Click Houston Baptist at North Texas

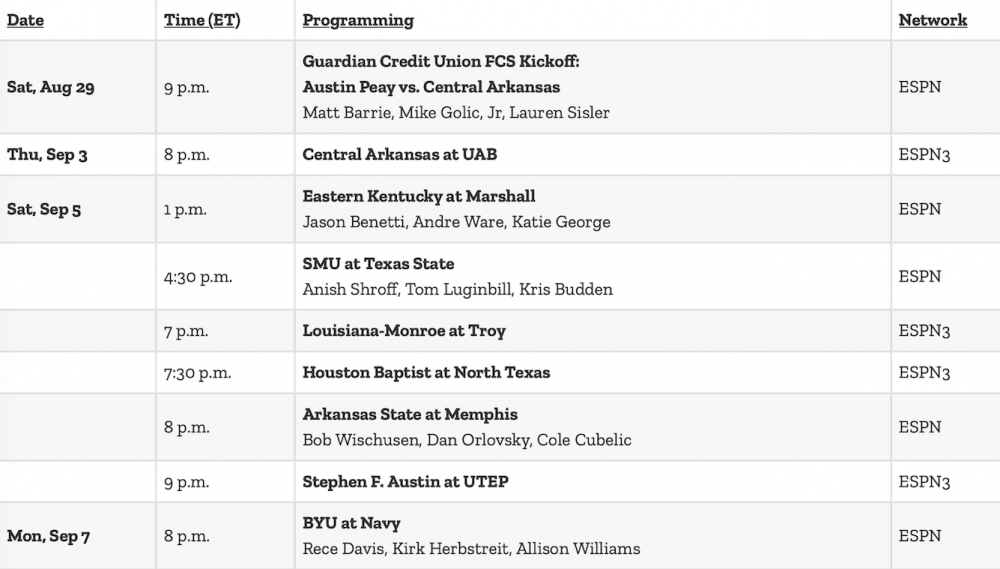pos(426,373)
